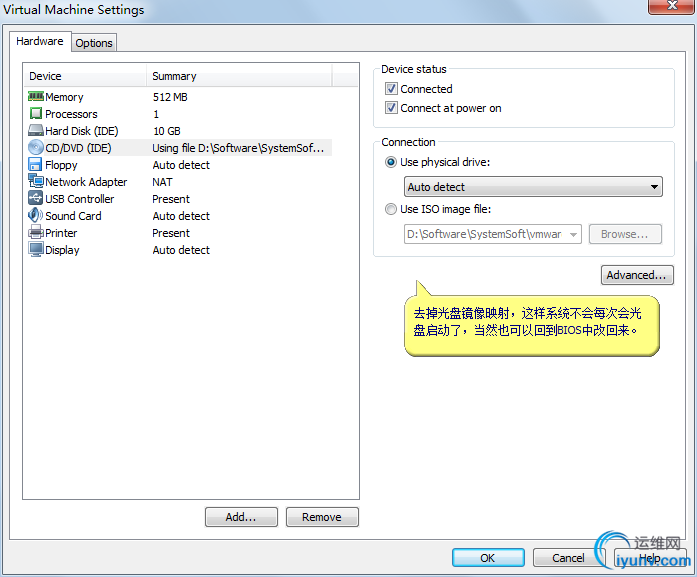
Task: Select the Sound Card 'Auto detect' summary
Action: pyautogui.click(x=181, y=216)
